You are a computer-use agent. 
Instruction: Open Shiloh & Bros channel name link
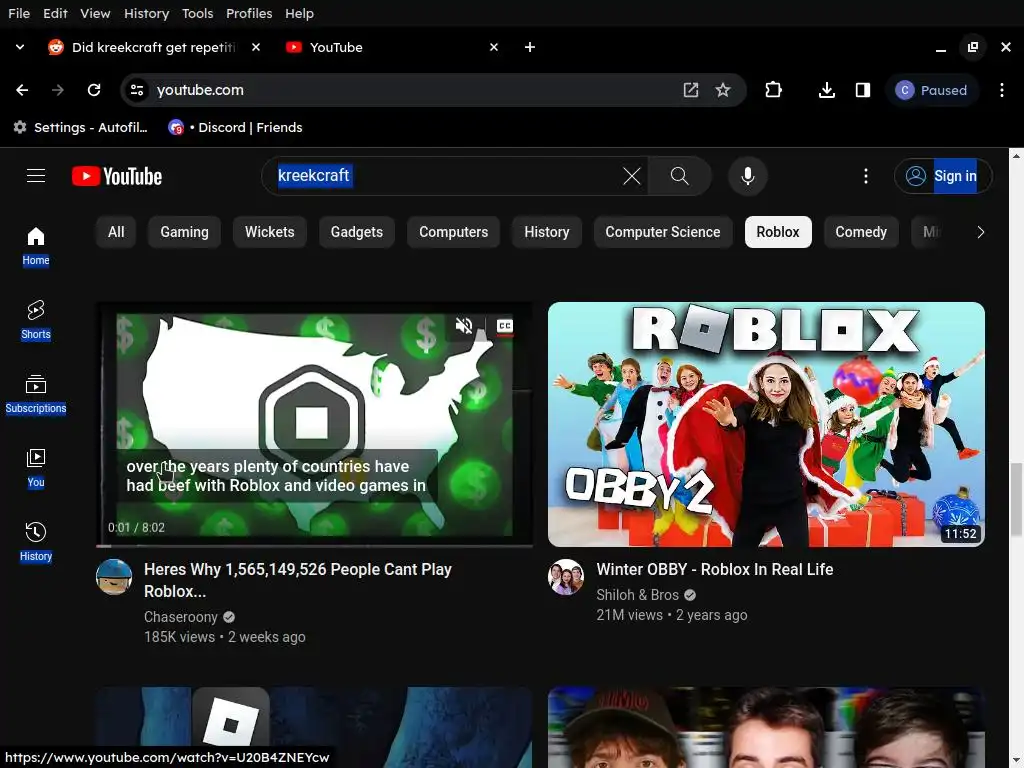(x=637, y=595)
